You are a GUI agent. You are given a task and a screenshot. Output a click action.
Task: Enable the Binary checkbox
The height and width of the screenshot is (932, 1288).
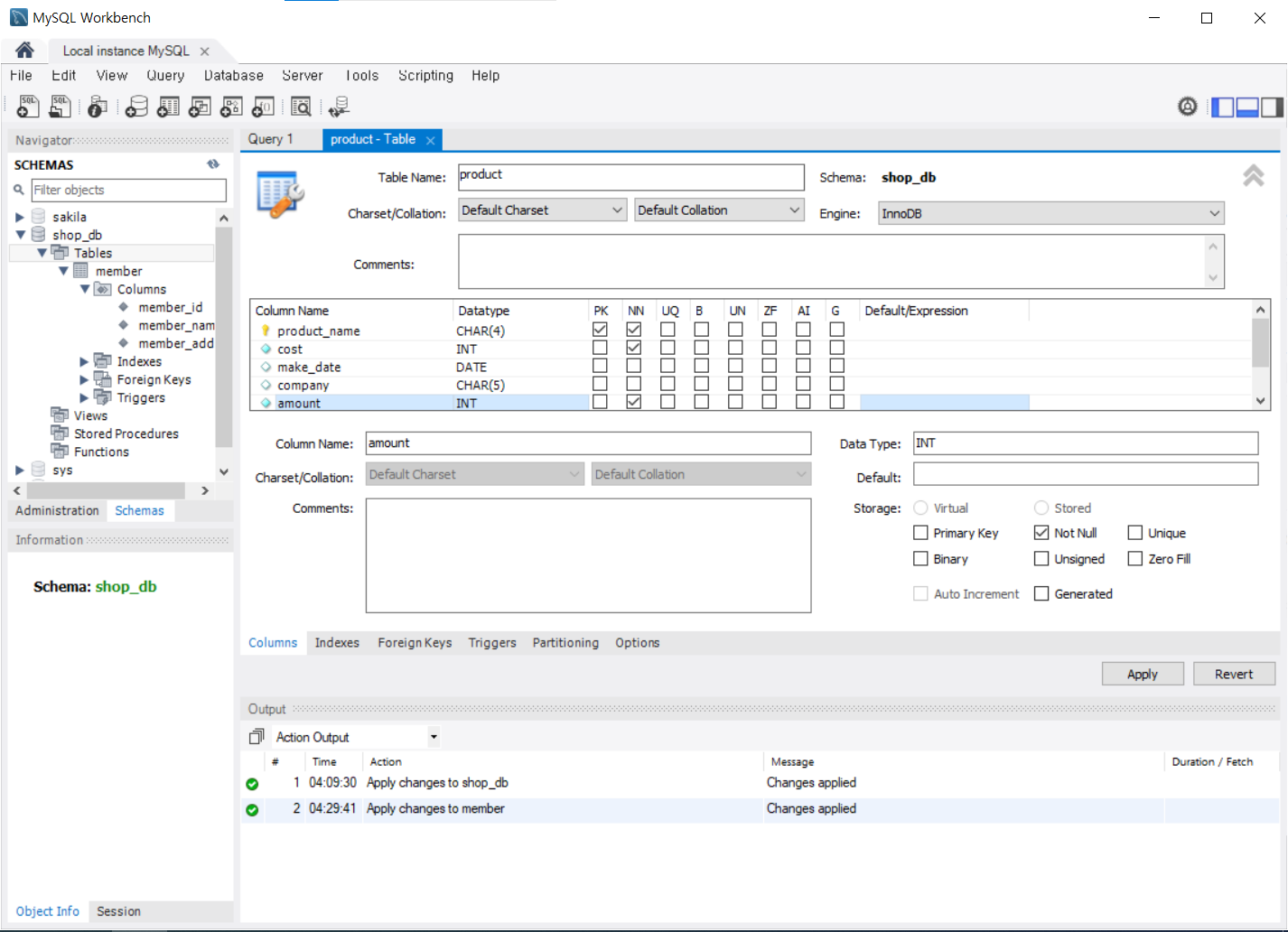coord(920,559)
